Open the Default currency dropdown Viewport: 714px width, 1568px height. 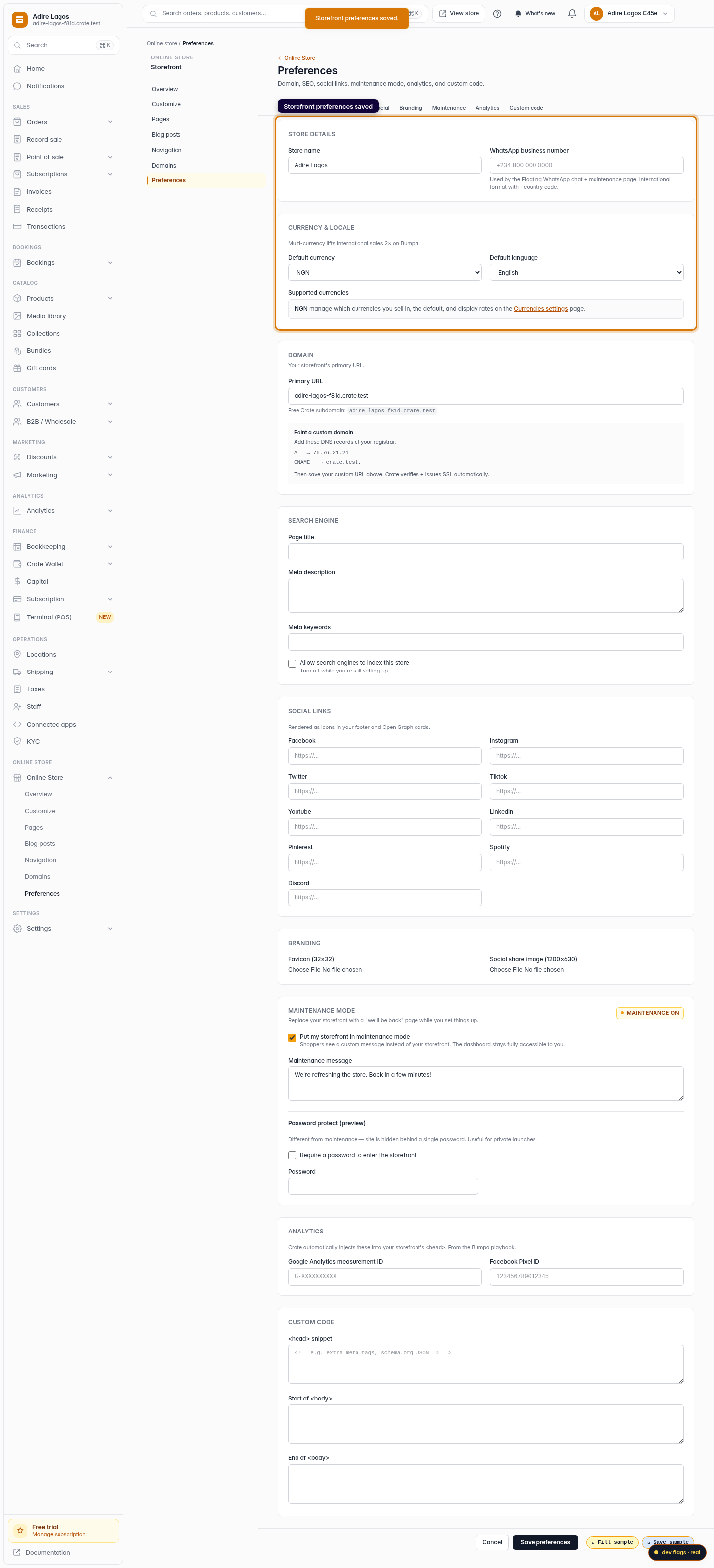click(385, 272)
